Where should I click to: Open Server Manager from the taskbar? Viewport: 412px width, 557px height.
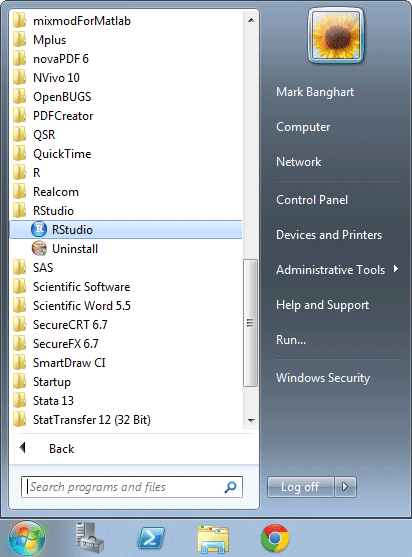[x=90, y=537]
